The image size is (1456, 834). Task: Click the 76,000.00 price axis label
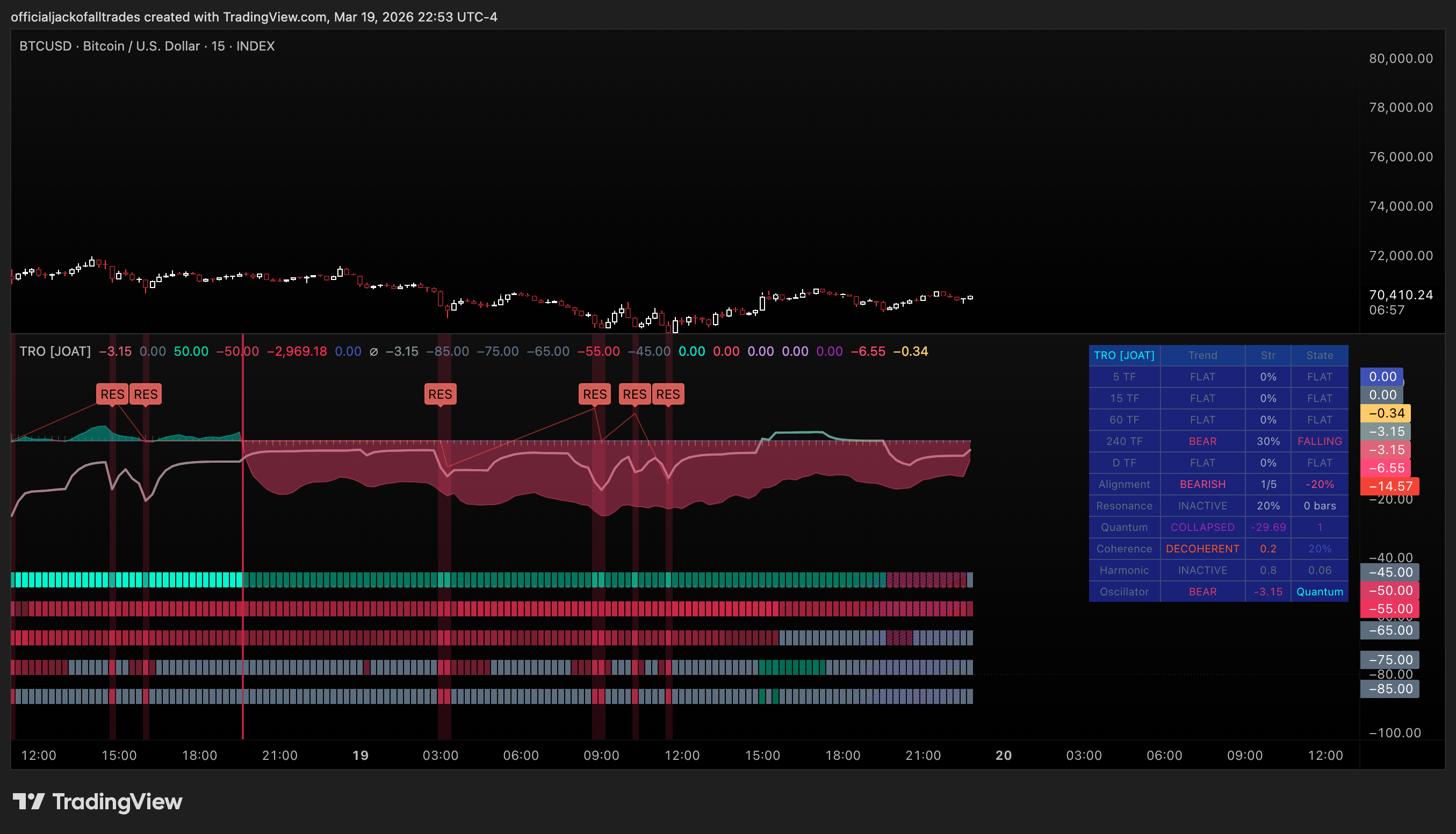[1401, 157]
